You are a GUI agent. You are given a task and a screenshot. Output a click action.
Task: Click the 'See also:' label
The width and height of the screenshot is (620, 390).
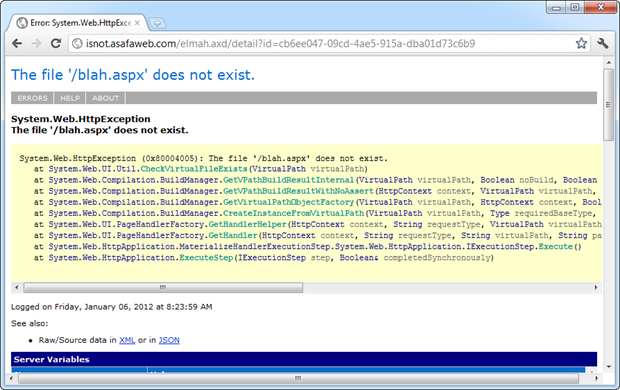coord(30,324)
